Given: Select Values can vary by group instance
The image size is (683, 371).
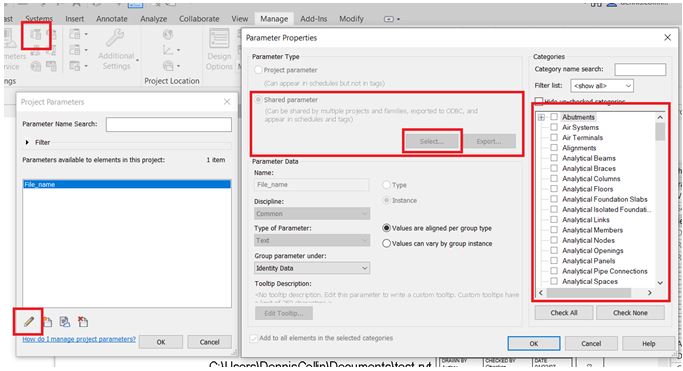Looking at the screenshot, I should [386, 243].
